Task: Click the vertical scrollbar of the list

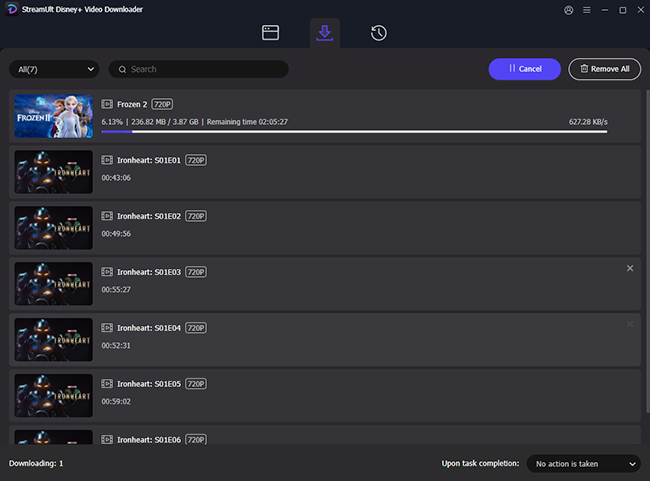Action: pos(648,251)
